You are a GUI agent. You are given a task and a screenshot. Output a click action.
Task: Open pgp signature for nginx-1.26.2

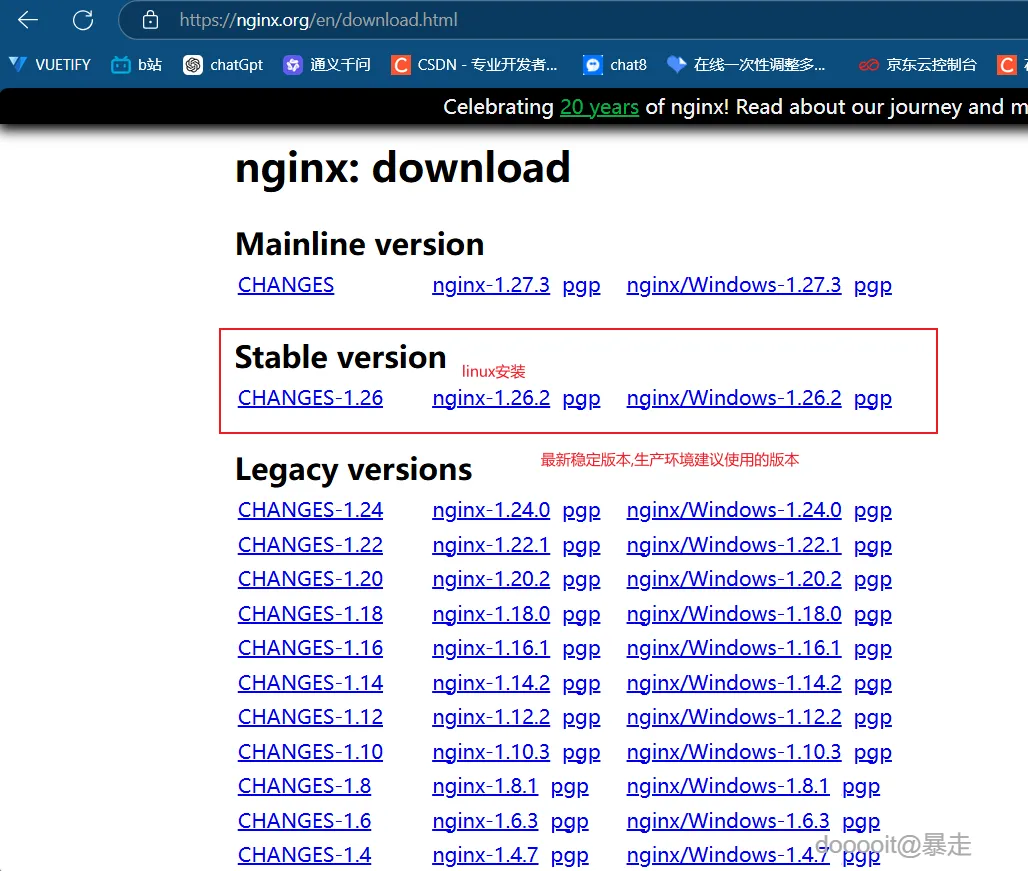[582, 398]
